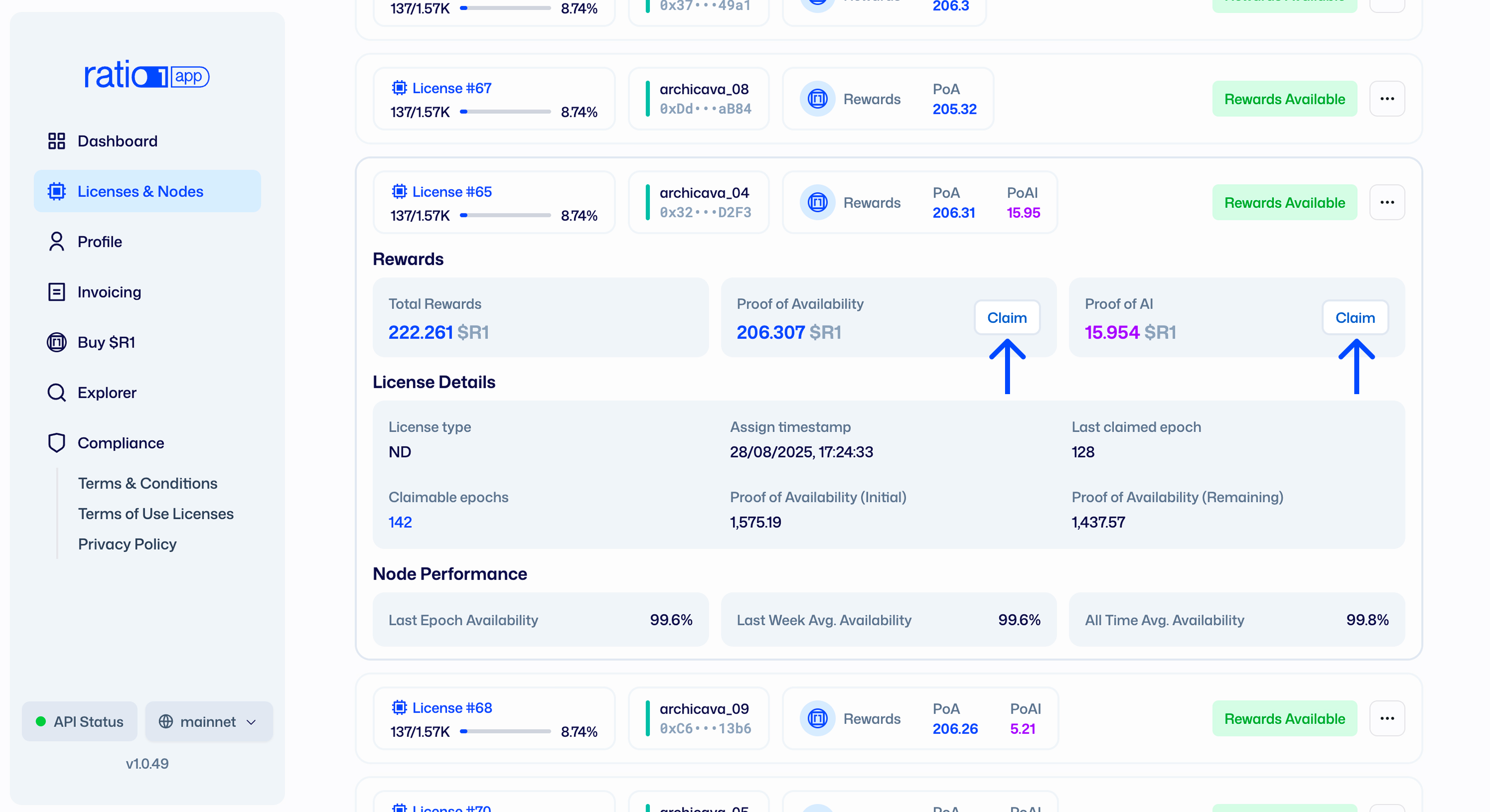Viewport: 1490px width, 812px height.
Task: Click the Explorer magnifier icon
Action: pos(56,393)
